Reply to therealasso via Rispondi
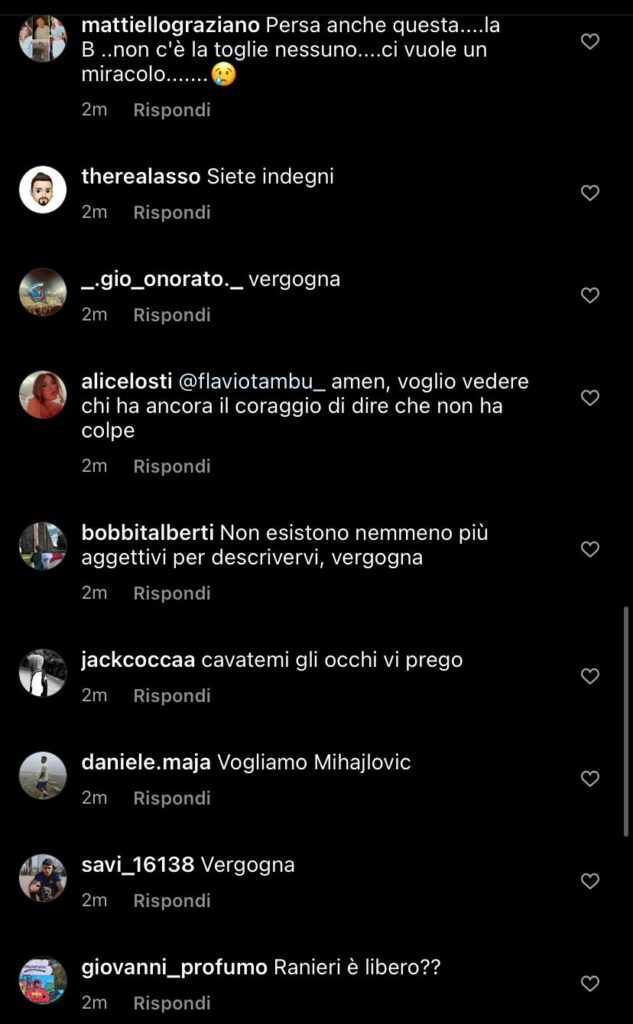This screenshot has width=633, height=1024. pyautogui.click(x=172, y=213)
